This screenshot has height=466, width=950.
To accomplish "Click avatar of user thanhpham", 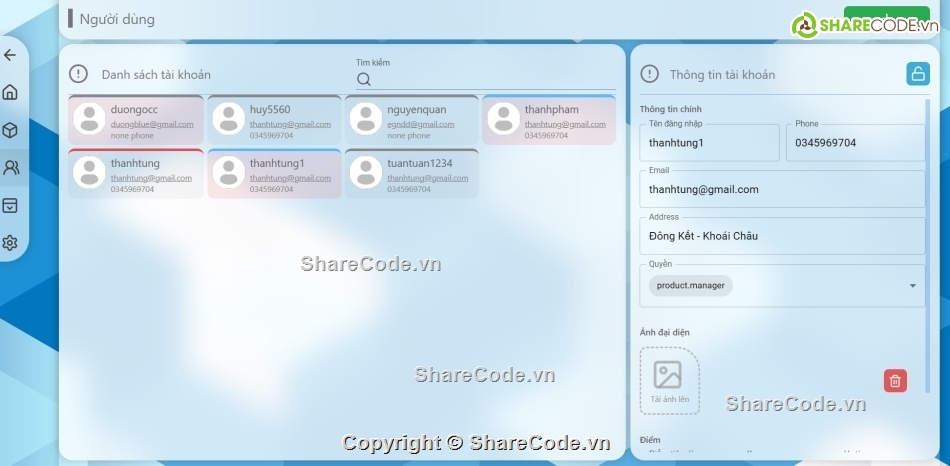I will tap(503, 119).
